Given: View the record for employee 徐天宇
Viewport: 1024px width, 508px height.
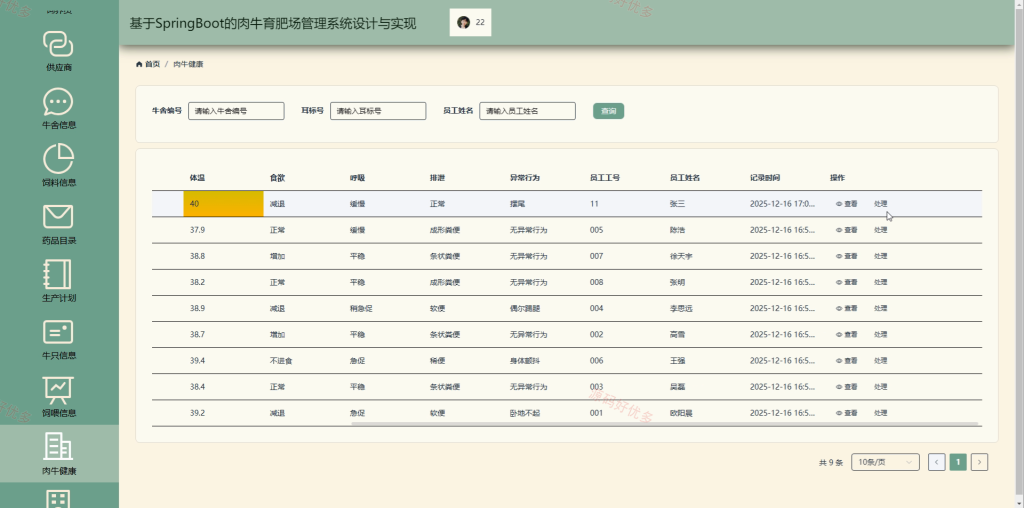Looking at the screenshot, I should (846, 256).
